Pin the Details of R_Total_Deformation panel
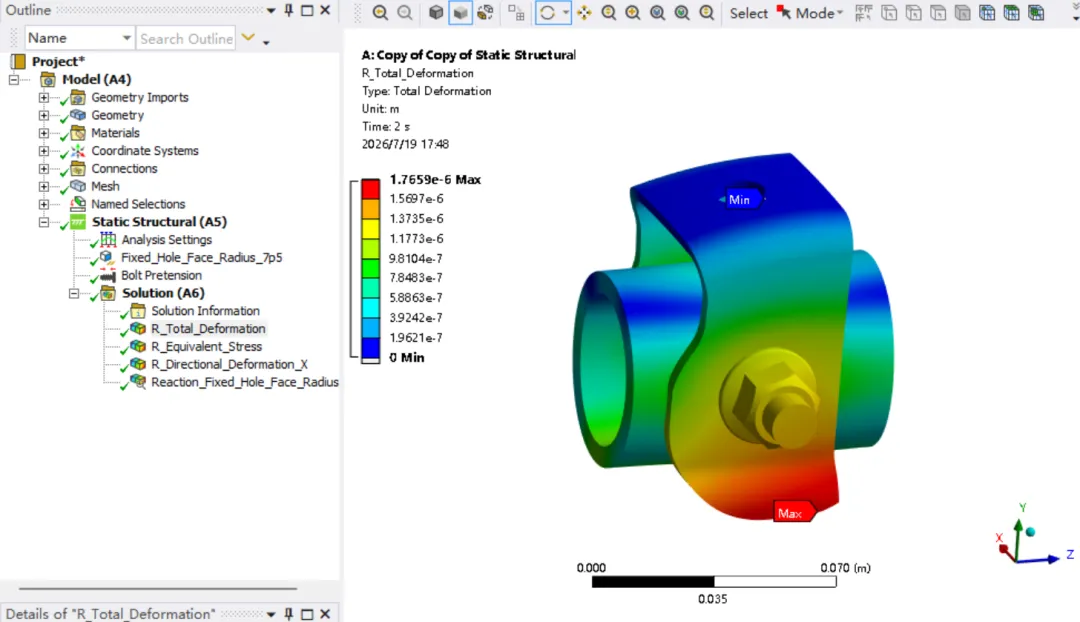Screen dimensions: 1080x622 (x=289, y=614)
